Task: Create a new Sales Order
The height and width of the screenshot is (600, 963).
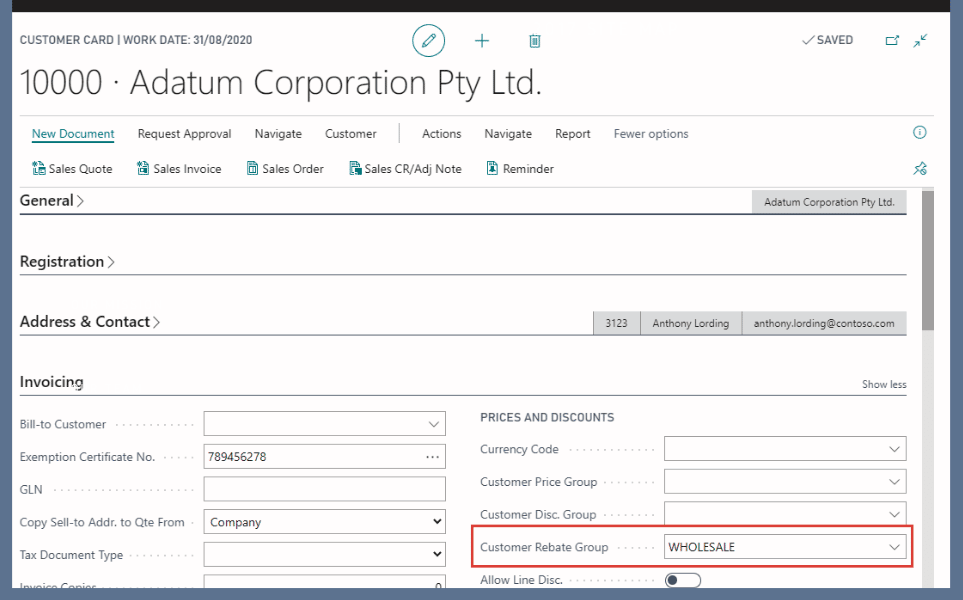Action: point(285,169)
